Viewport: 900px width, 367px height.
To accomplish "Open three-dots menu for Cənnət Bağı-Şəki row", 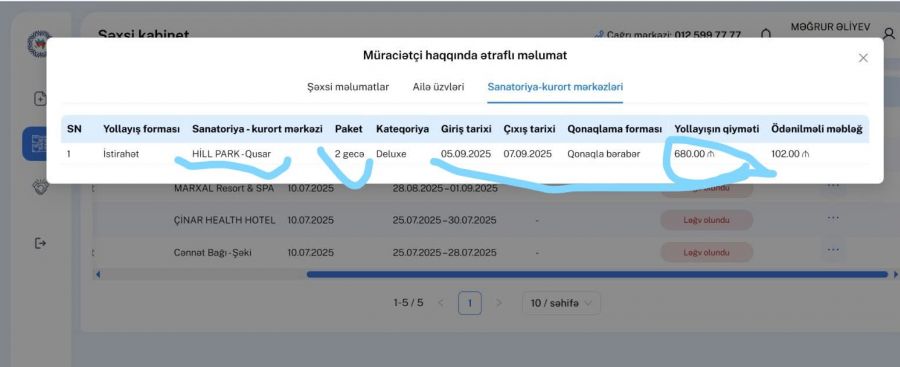I will 833,250.
